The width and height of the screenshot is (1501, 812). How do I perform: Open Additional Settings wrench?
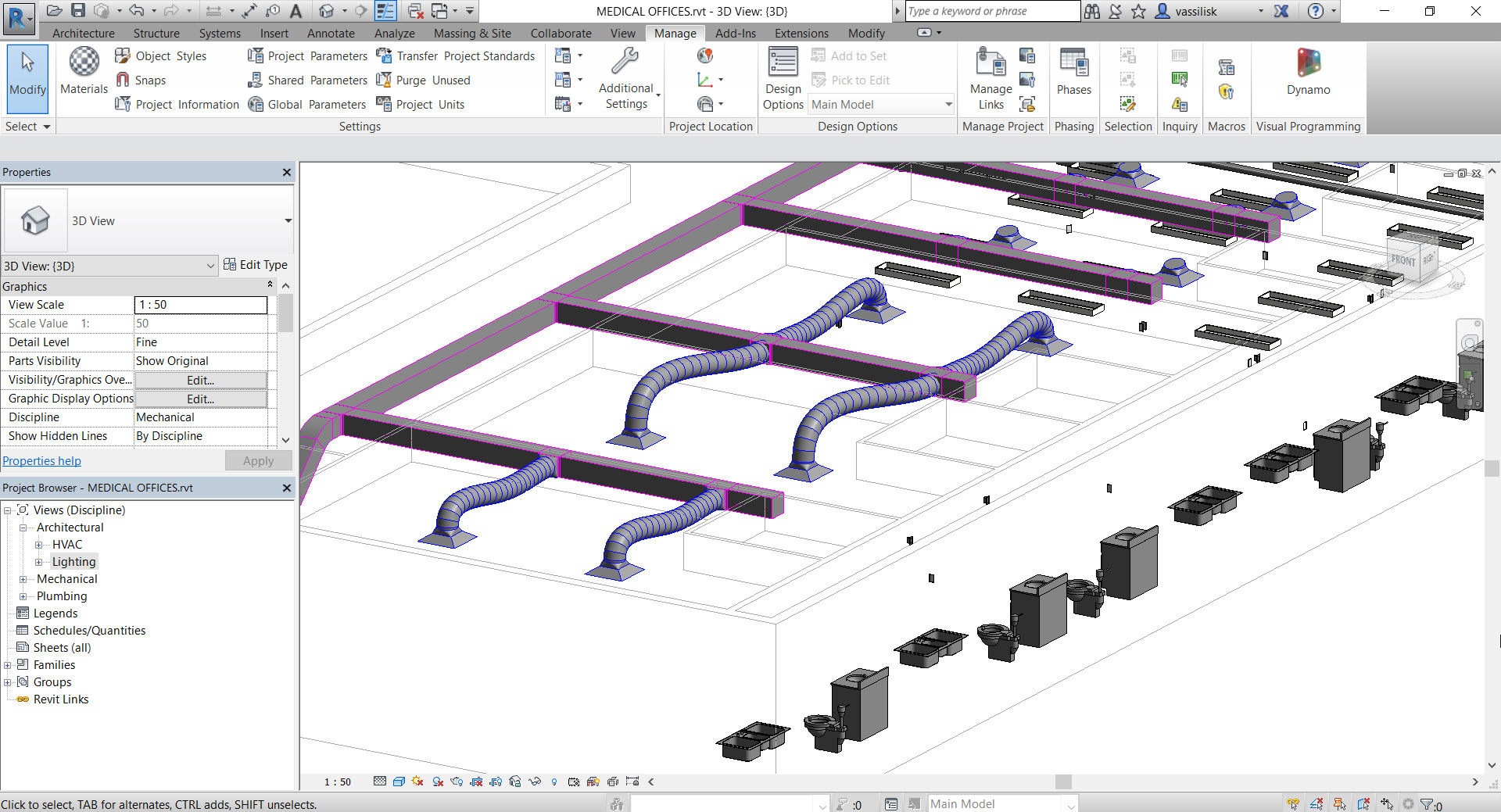(627, 78)
